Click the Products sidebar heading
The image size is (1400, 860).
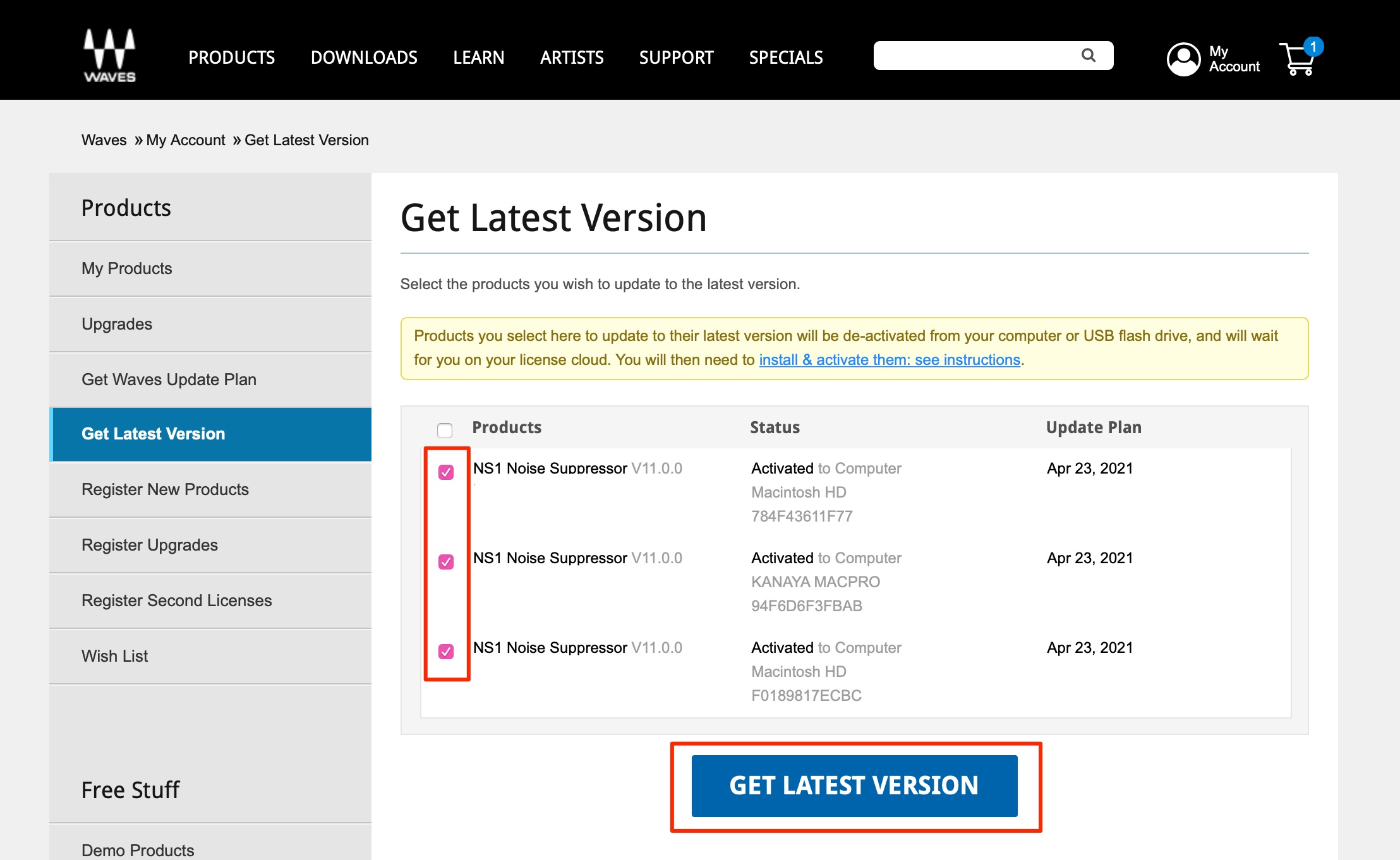tap(126, 208)
